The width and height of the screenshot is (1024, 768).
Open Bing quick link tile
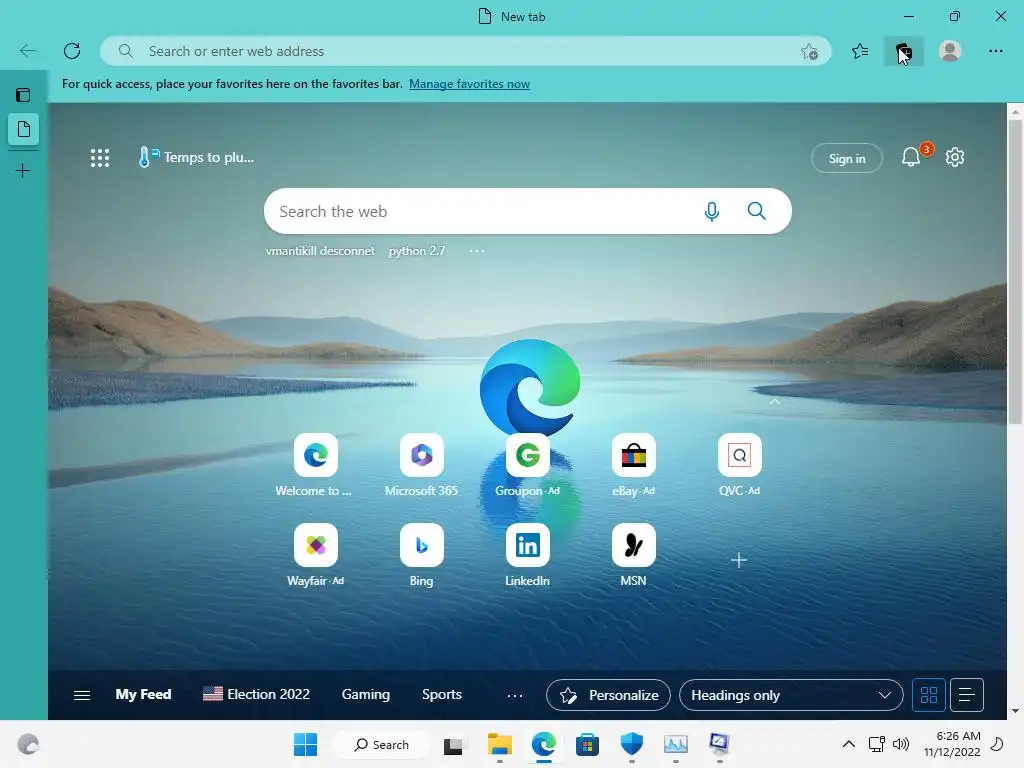[421, 555]
